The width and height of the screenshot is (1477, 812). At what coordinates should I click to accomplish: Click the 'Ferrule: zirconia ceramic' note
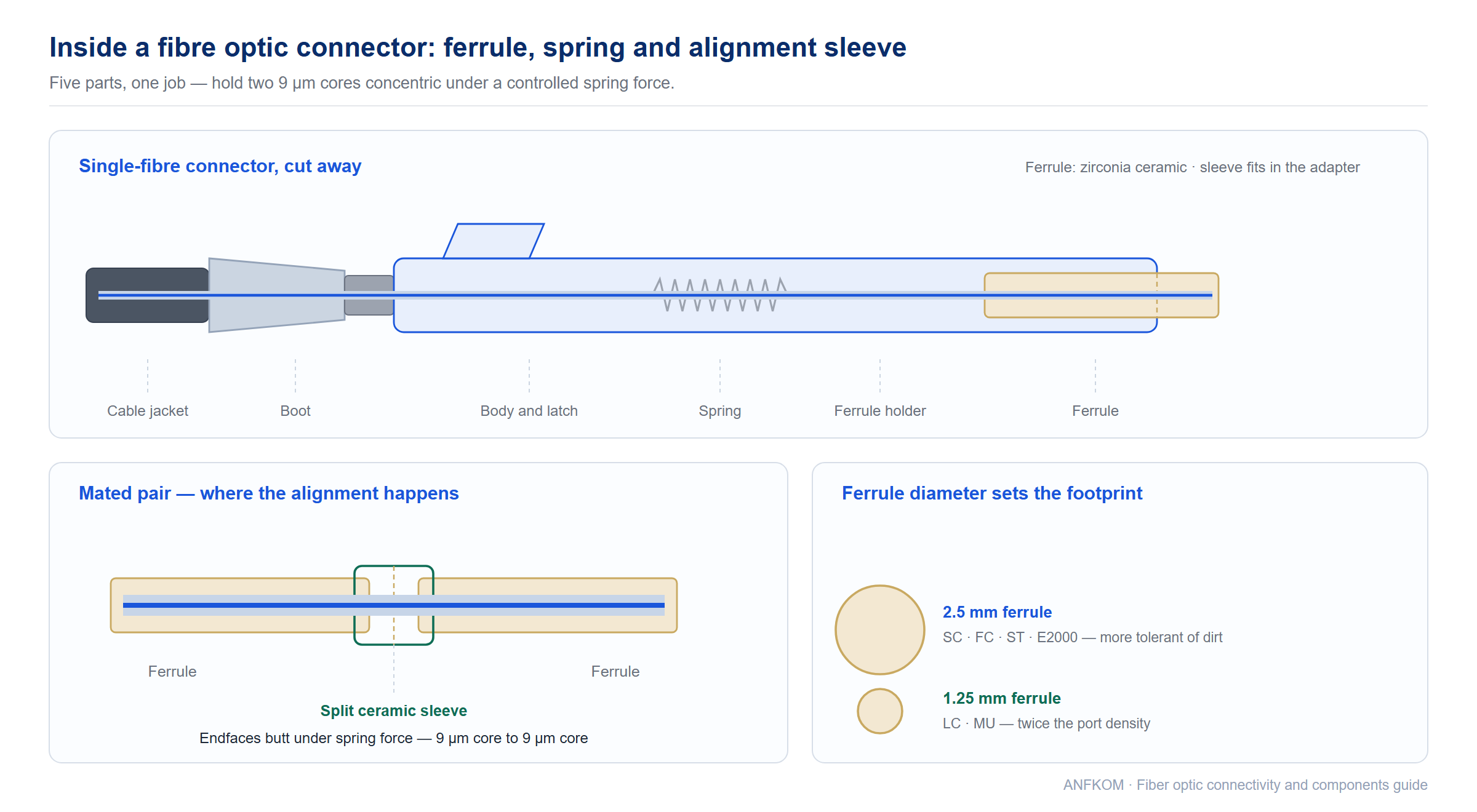tap(1192, 167)
